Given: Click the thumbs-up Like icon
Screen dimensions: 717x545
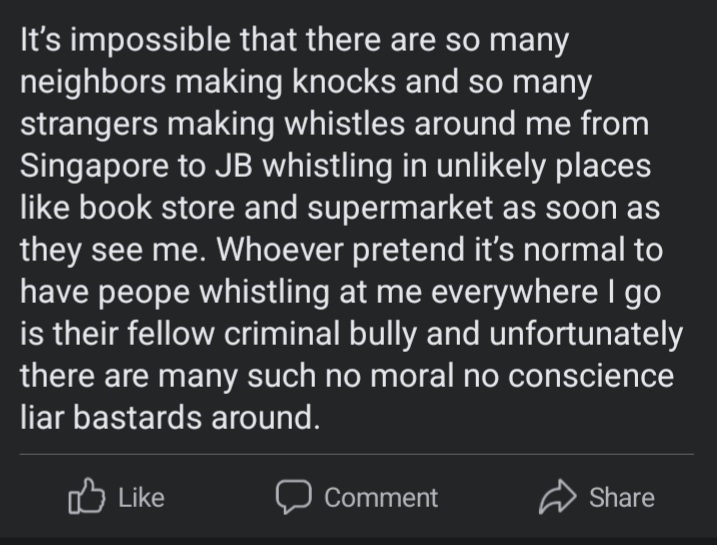Looking at the screenshot, I should [x=86, y=497].
